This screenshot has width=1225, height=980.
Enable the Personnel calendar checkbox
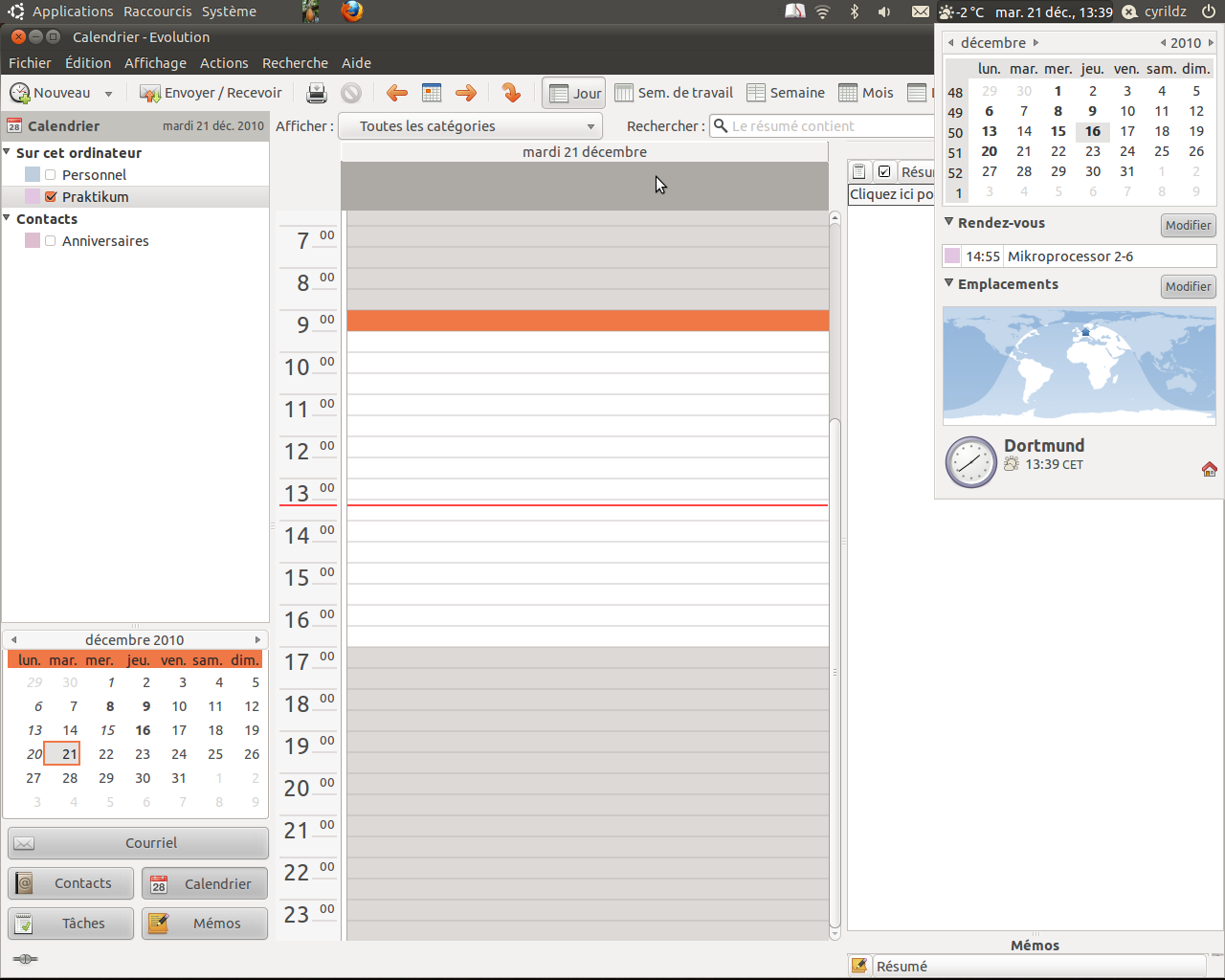tap(51, 175)
